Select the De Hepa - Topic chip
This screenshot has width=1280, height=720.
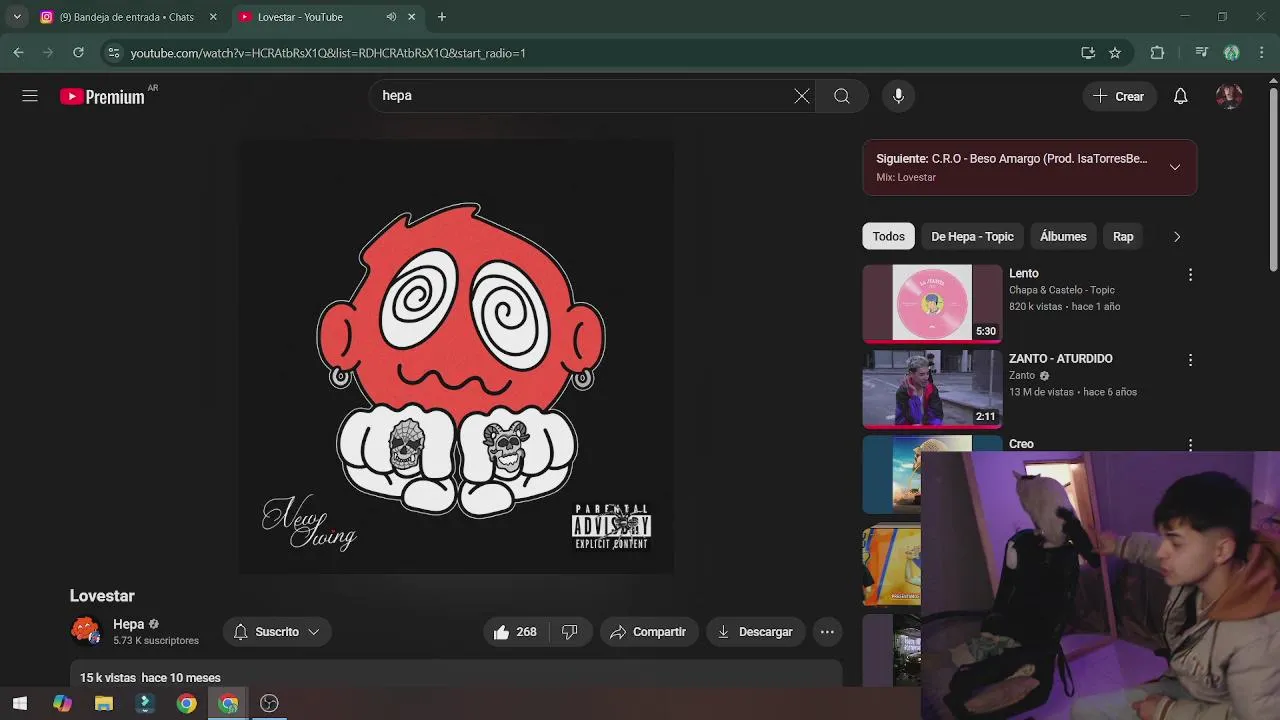[x=972, y=237]
